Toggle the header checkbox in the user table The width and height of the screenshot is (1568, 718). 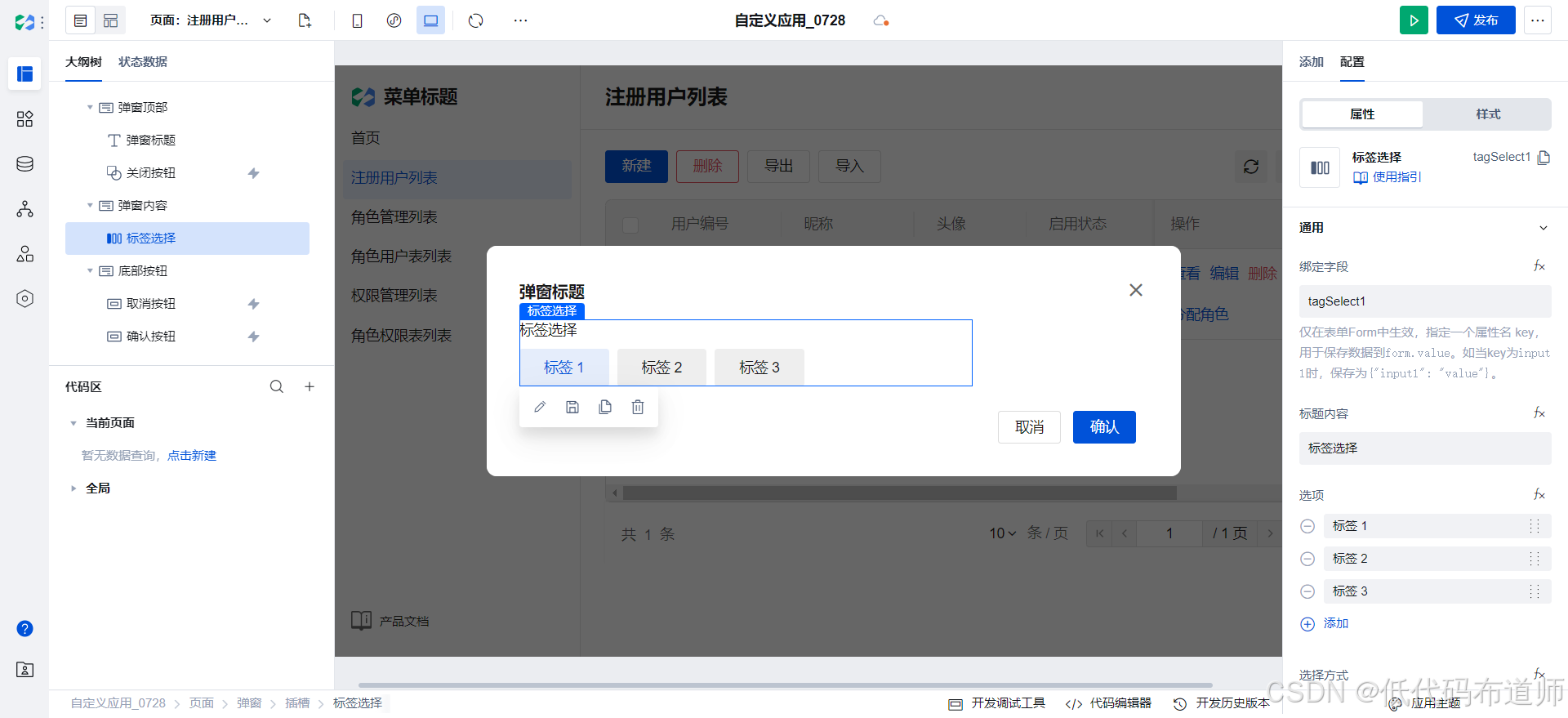coord(630,225)
